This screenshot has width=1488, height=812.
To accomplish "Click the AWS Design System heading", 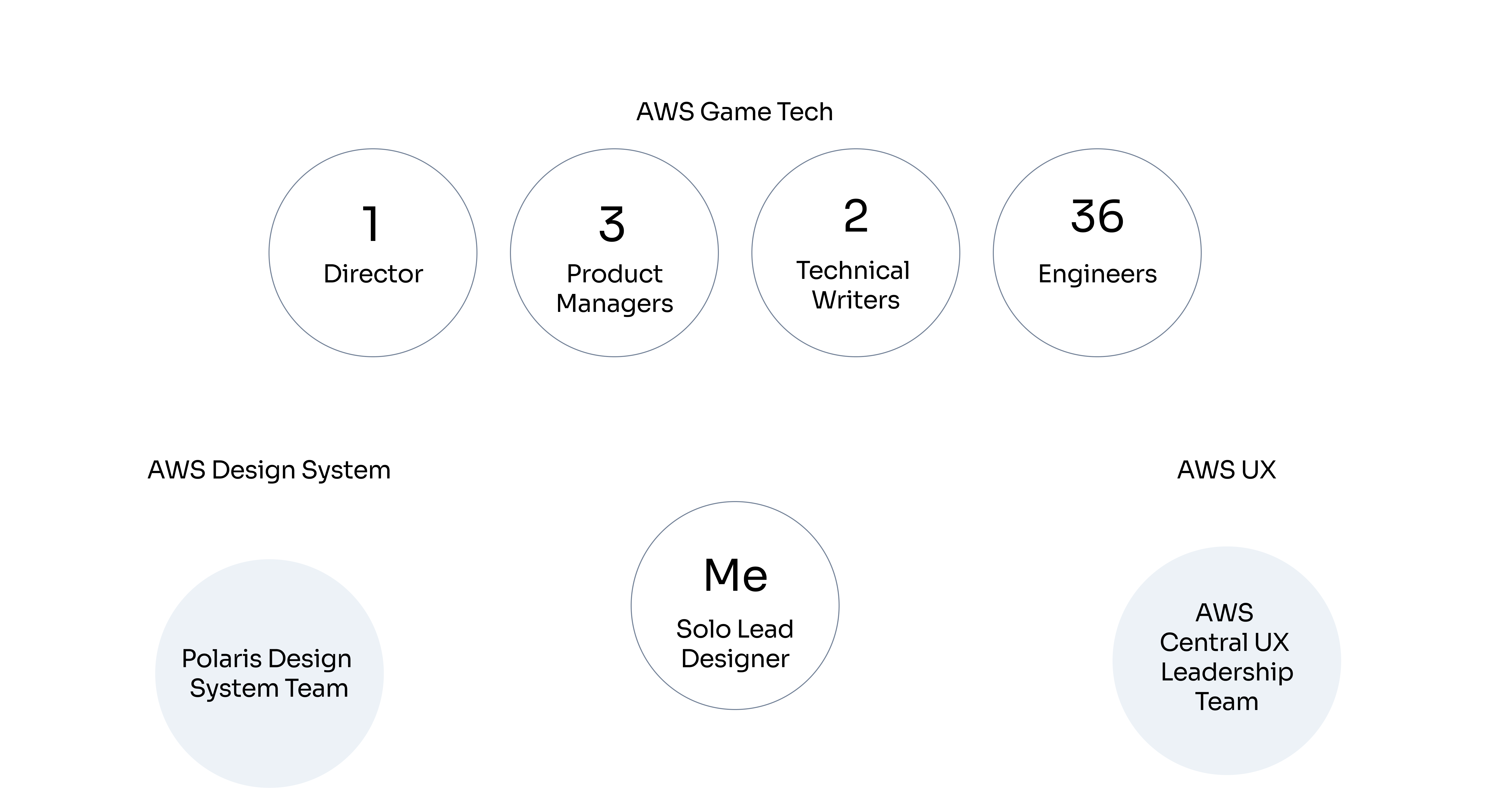I will (269, 470).
